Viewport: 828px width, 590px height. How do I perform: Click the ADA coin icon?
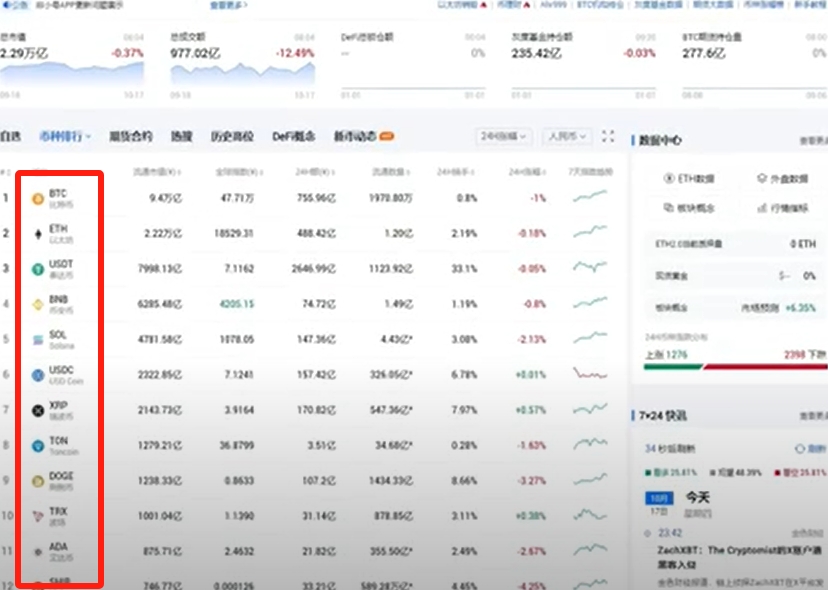pos(37,552)
